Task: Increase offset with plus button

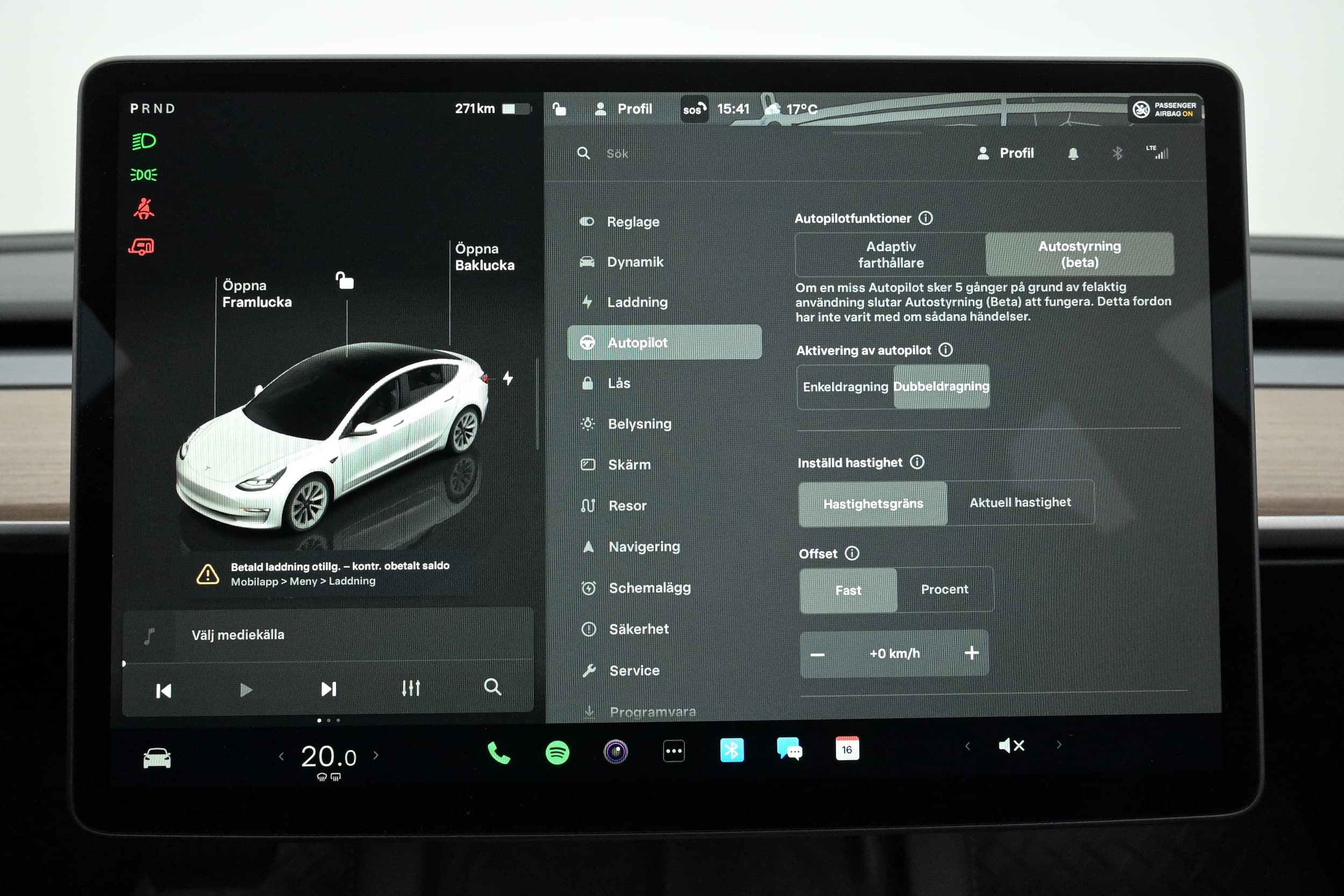Action: click(x=971, y=653)
